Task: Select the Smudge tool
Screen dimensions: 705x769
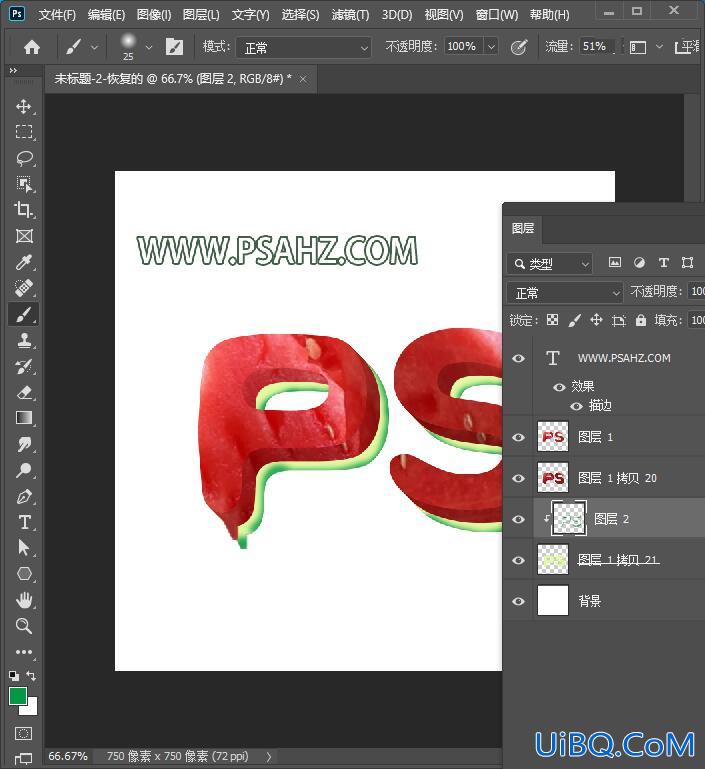Action: click(24, 444)
